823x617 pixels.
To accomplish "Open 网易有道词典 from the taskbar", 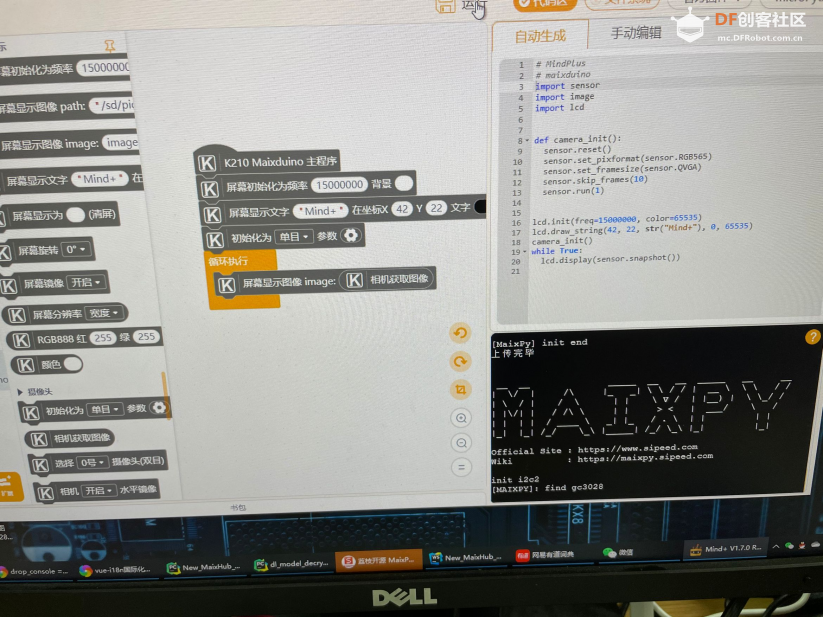I will tap(545, 555).
